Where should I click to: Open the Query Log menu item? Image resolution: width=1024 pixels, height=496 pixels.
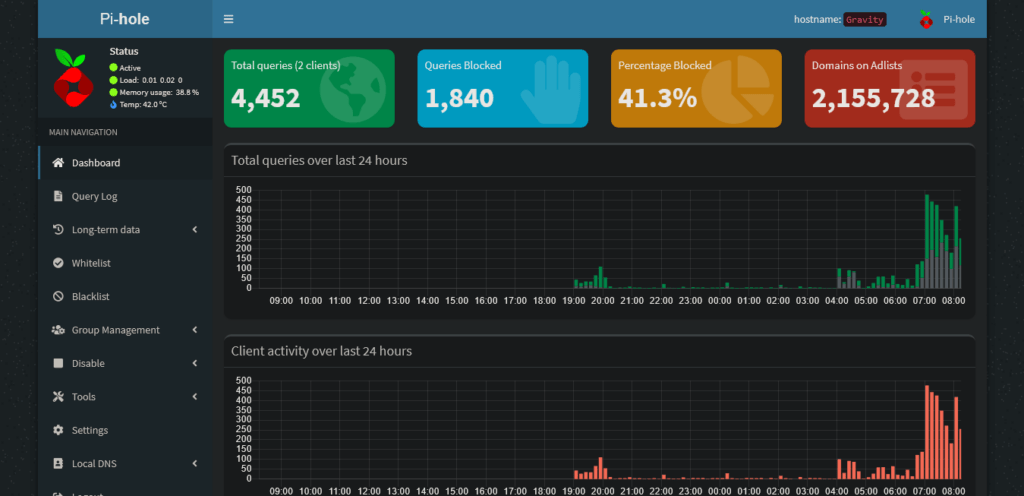click(94, 196)
